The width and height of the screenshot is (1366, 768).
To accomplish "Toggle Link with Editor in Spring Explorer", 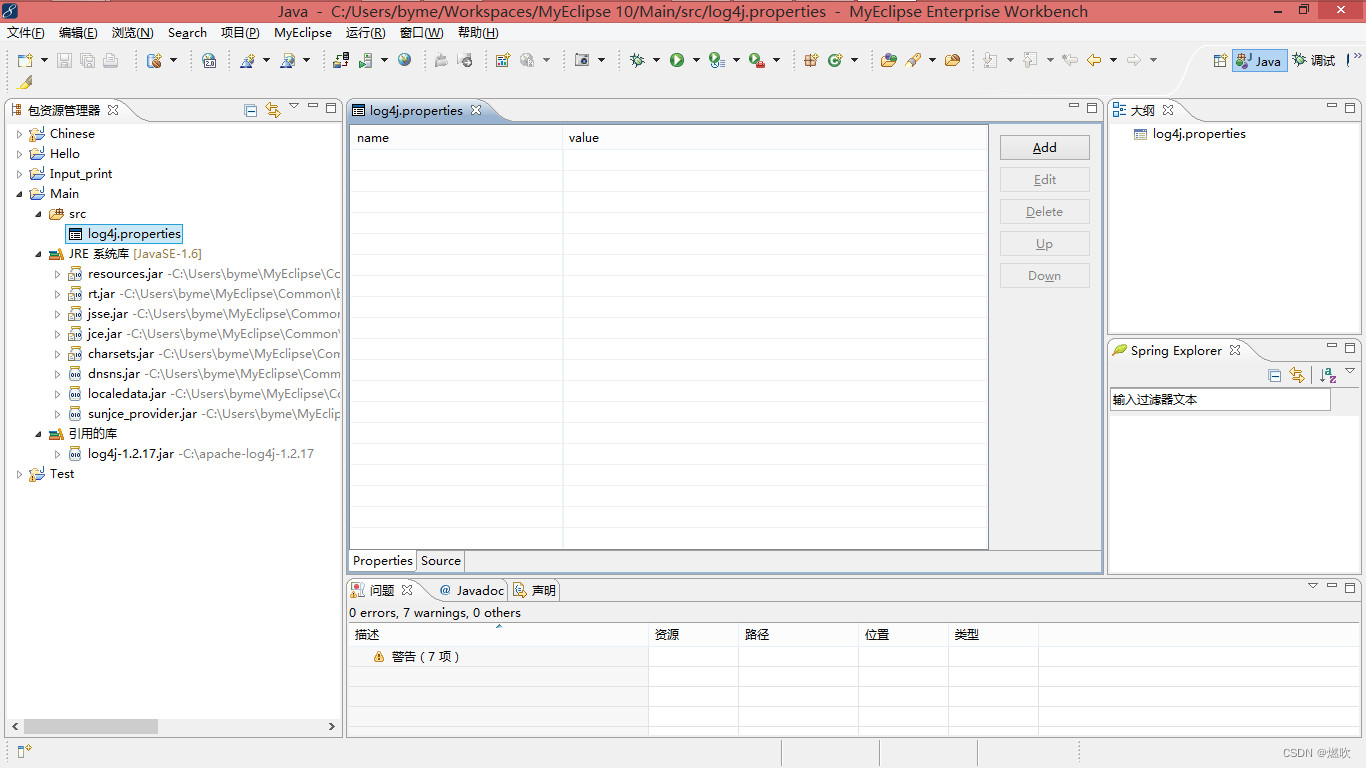I will (x=1297, y=375).
